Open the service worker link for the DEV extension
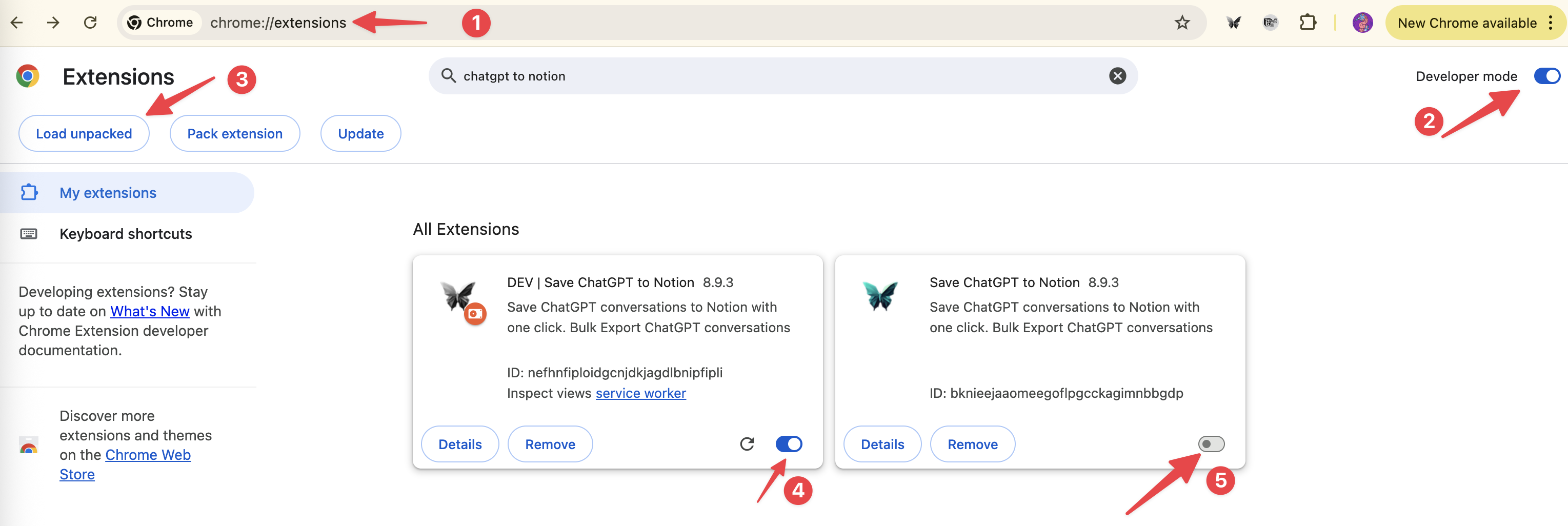1568x526 pixels. click(x=640, y=393)
